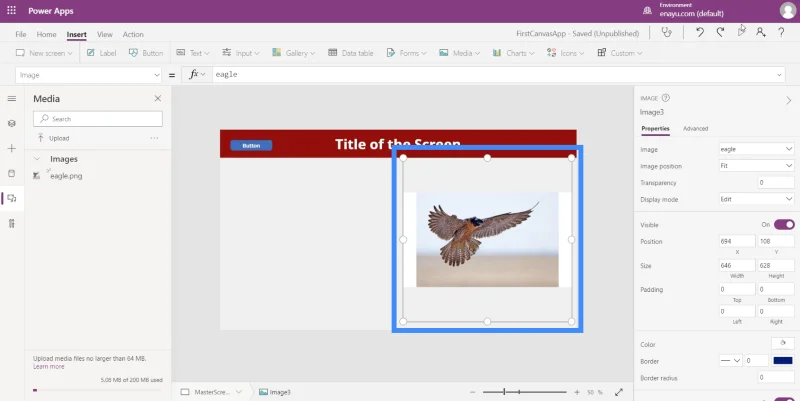The image size is (800, 401).
Task: Open the Gallery dropdown
Action: click(x=293, y=53)
